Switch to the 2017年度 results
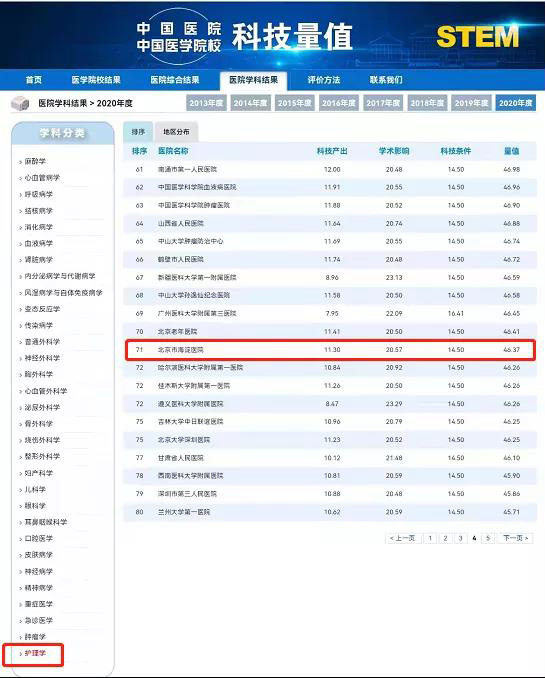The width and height of the screenshot is (545, 678). pyautogui.click(x=383, y=103)
